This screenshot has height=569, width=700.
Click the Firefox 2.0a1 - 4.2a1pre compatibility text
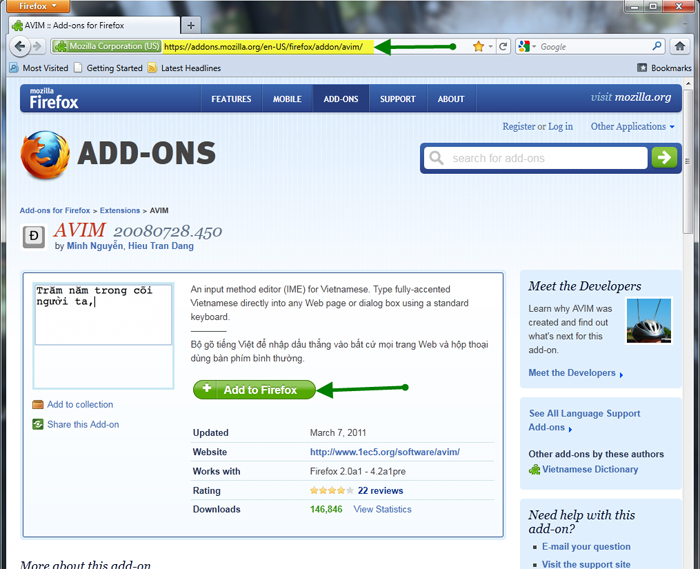tap(358, 471)
